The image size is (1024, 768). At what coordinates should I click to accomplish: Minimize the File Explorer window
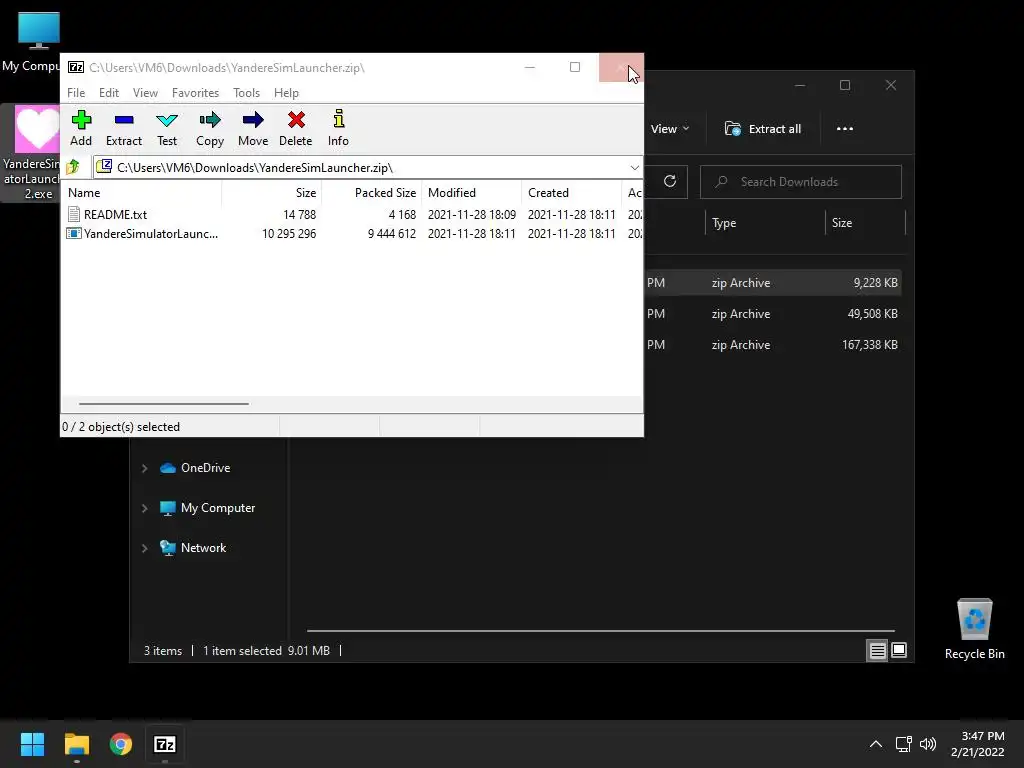pyautogui.click(x=800, y=86)
